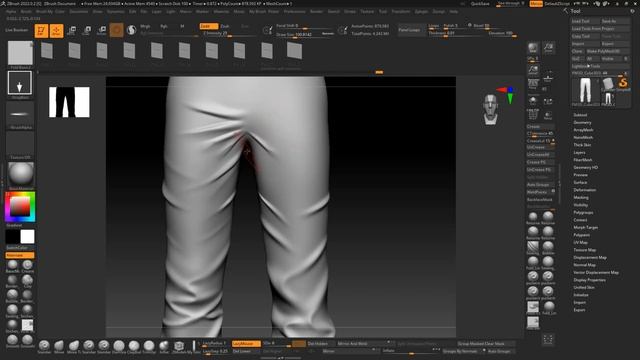Select the Inflat brush in bottom shelf
This screenshot has width=640, height=360.
164,346
